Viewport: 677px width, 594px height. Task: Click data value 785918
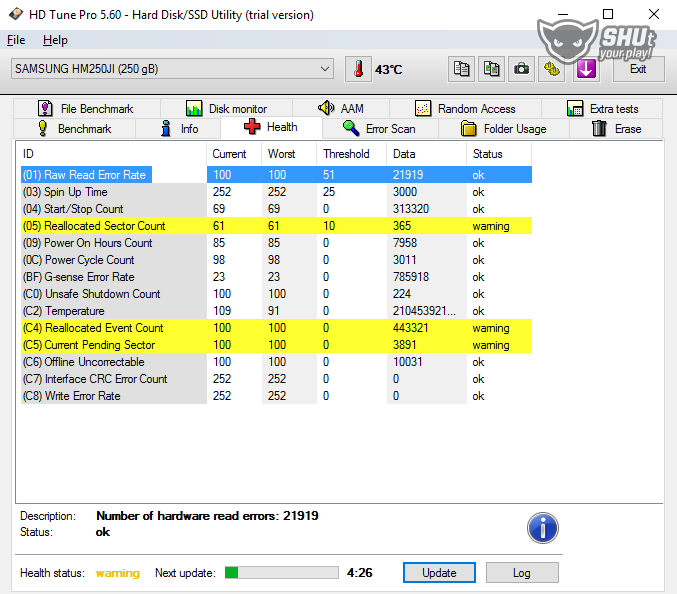(x=411, y=277)
